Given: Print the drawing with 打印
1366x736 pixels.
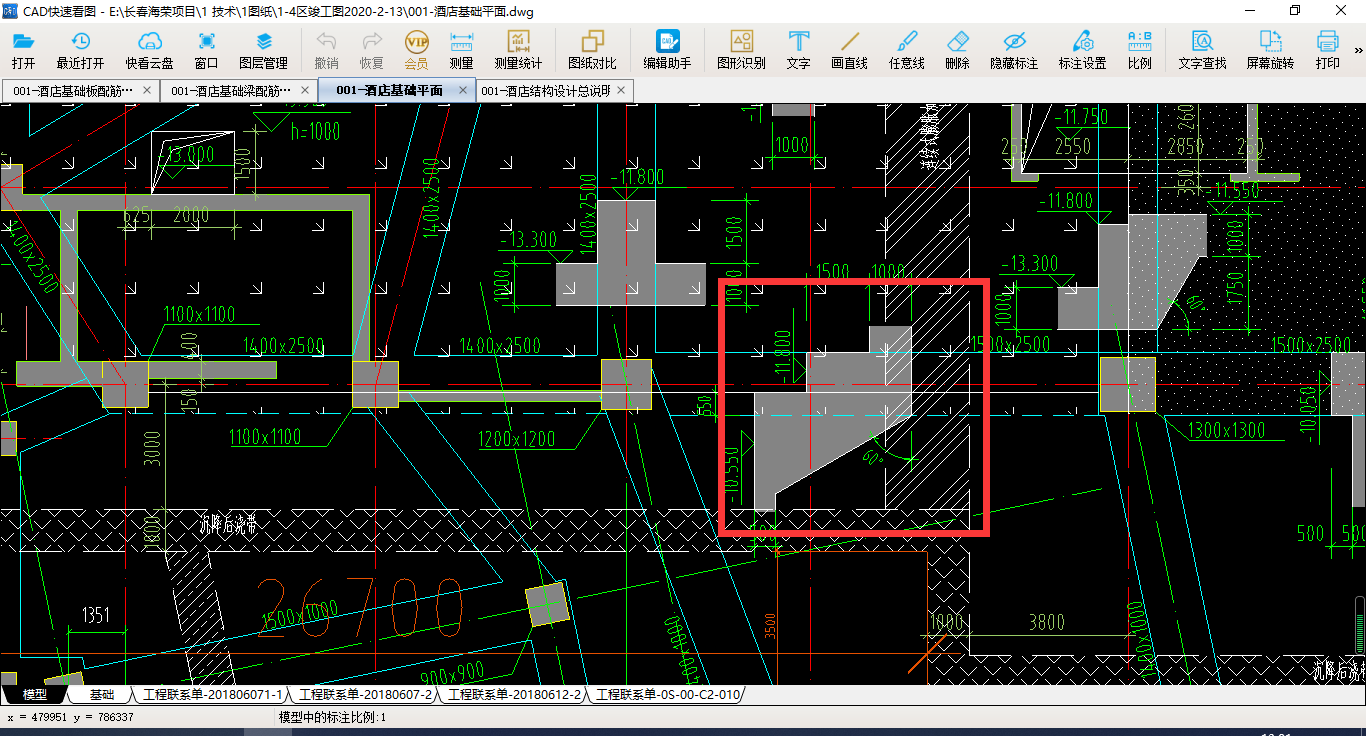Looking at the screenshot, I should pos(1327,50).
